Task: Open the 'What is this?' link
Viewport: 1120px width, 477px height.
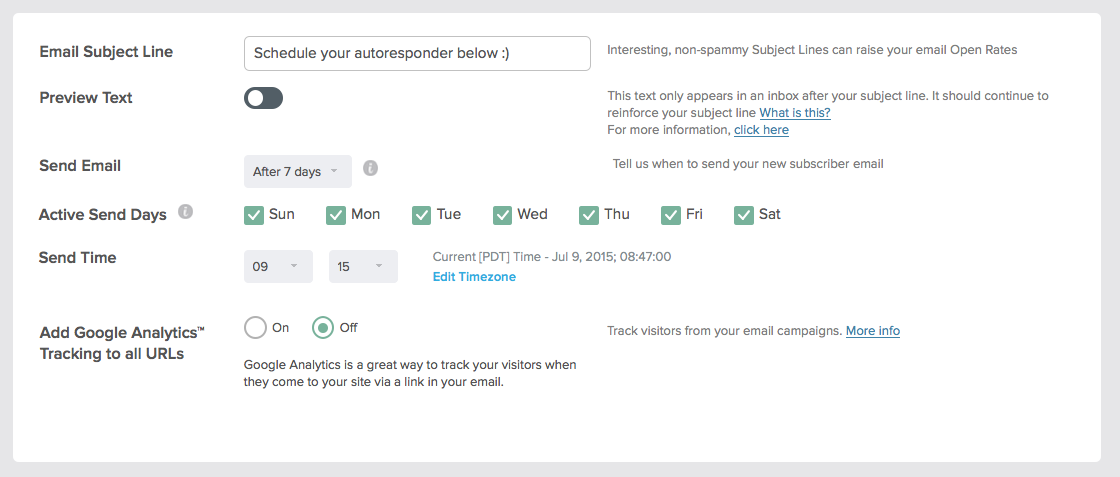Action: [794, 113]
